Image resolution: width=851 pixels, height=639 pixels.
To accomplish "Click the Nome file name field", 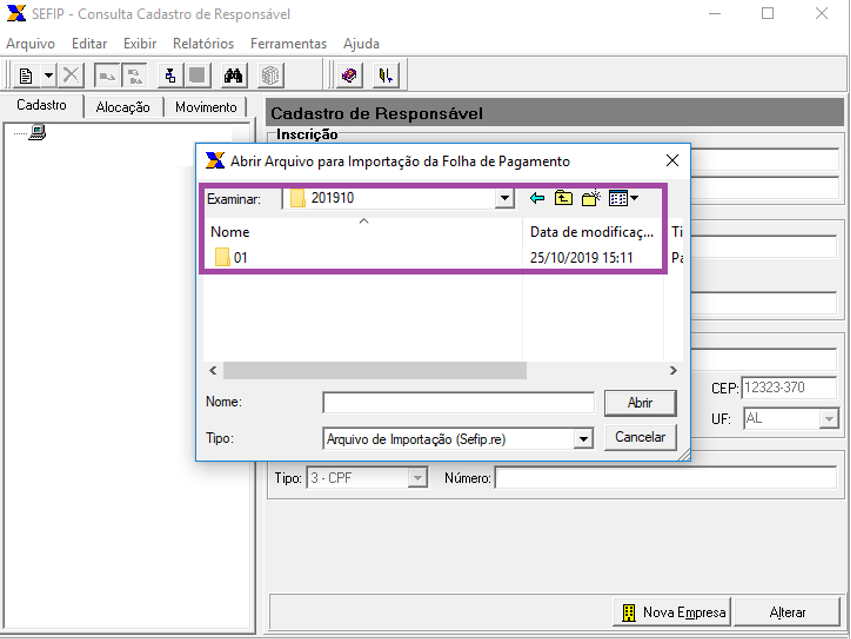I will (x=459, y=403).
